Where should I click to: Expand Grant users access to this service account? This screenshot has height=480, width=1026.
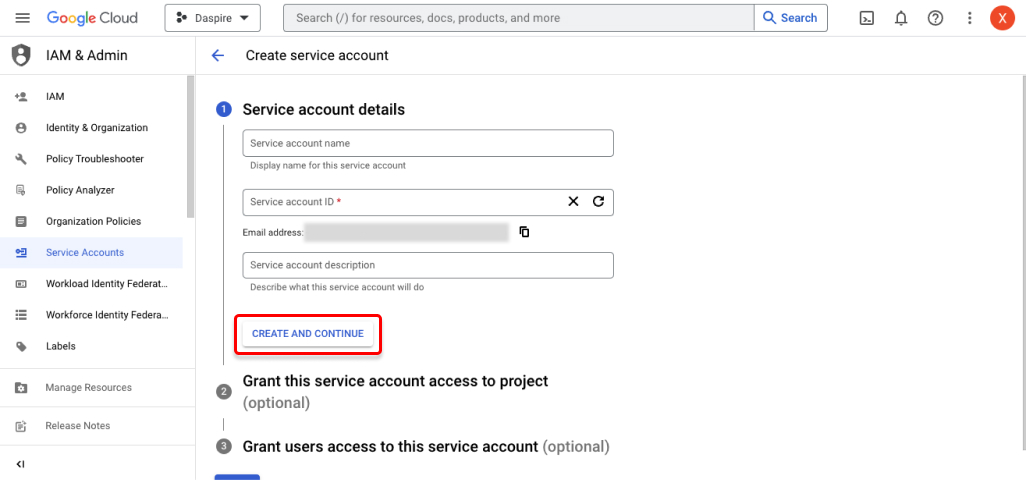(x=426, y=447)
